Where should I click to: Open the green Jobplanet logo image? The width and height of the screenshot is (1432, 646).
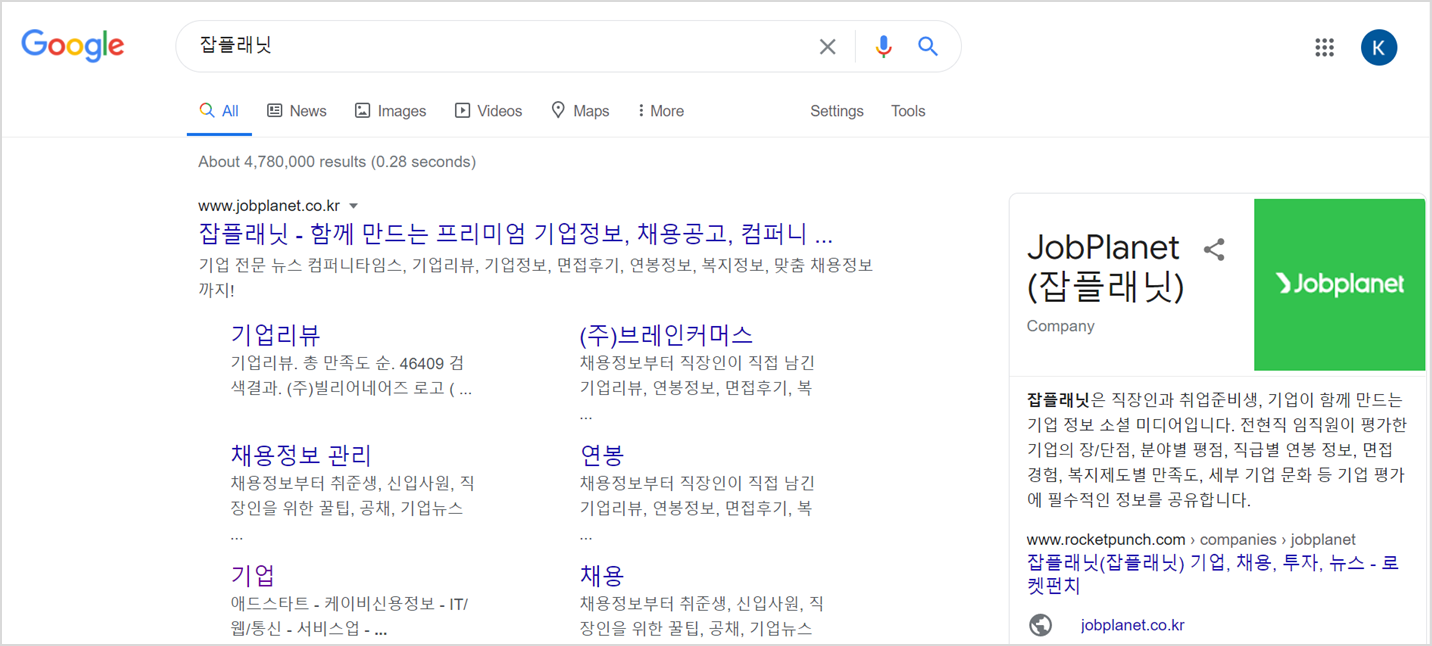click(x=1340, y=284)
